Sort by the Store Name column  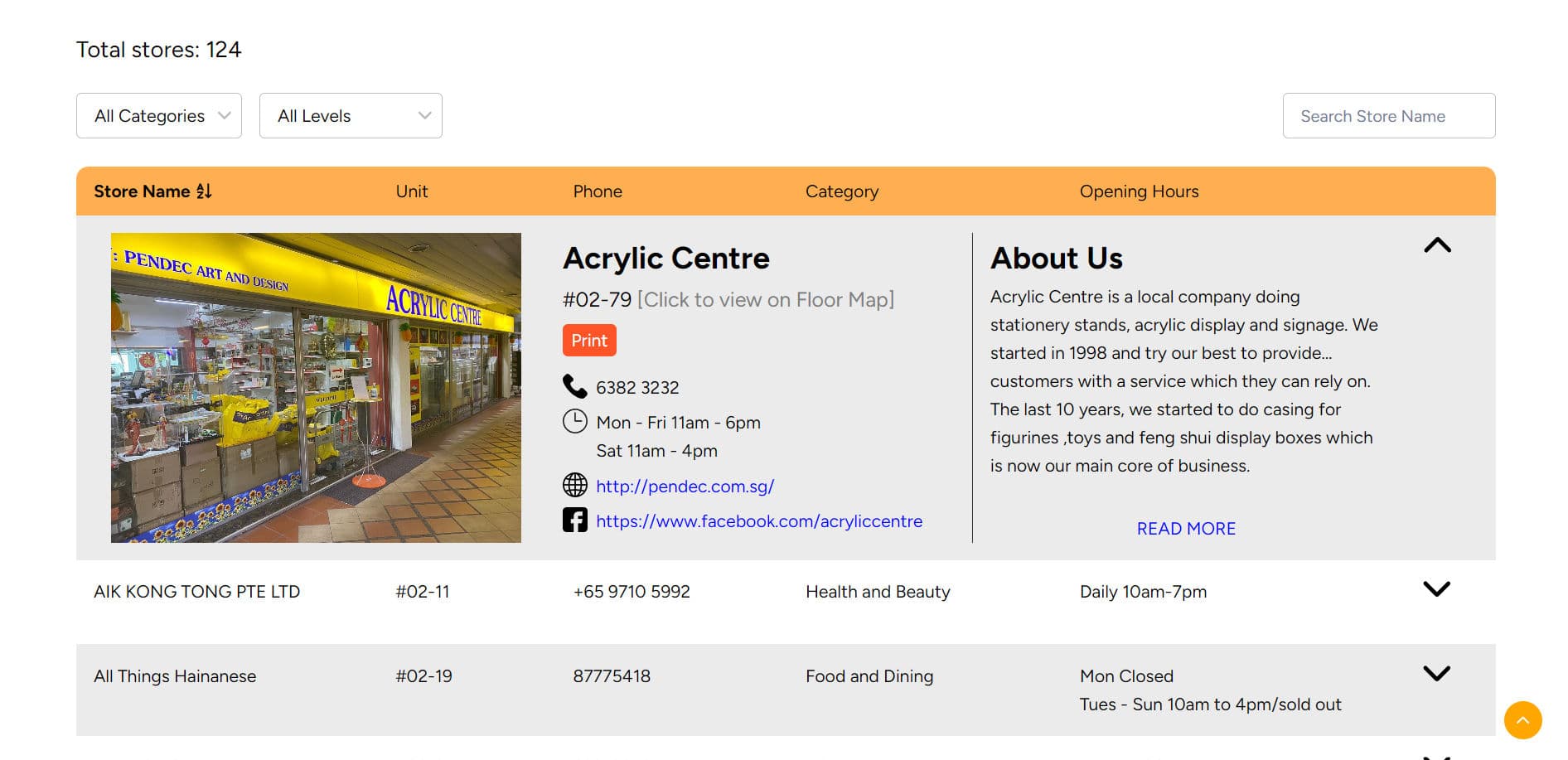152,191
